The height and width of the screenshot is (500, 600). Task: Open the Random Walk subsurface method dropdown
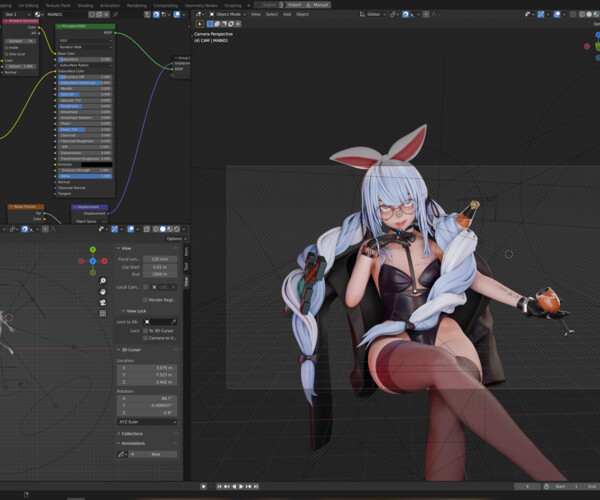[x=85, y=47]
